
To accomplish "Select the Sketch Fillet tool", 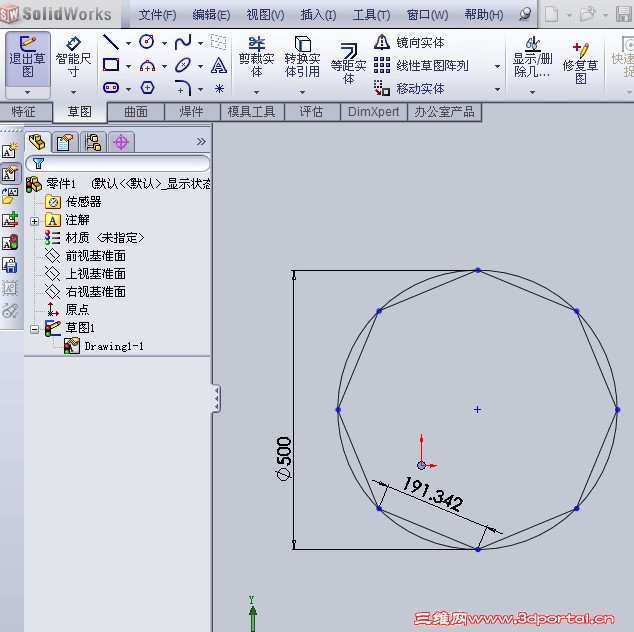I will coord(183,88).
